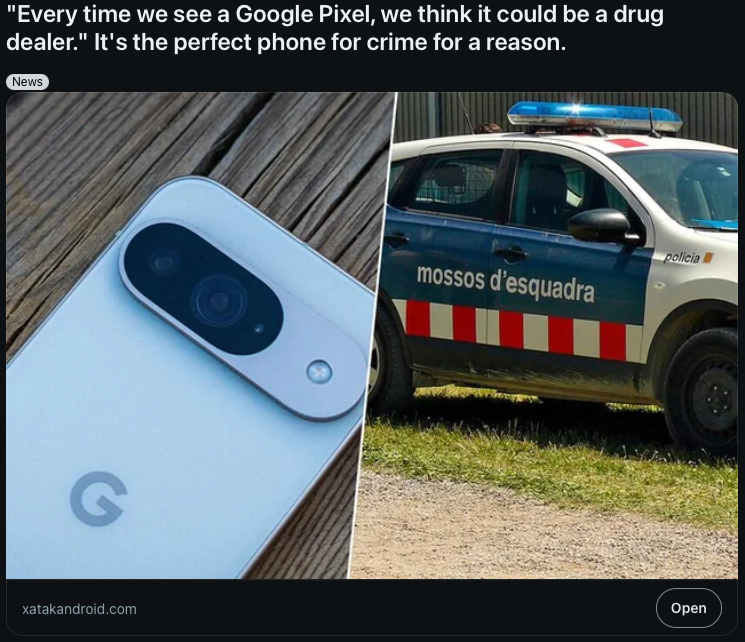Click the phone's smaller upper camera lens
The image size is (745, 642).
164,262
